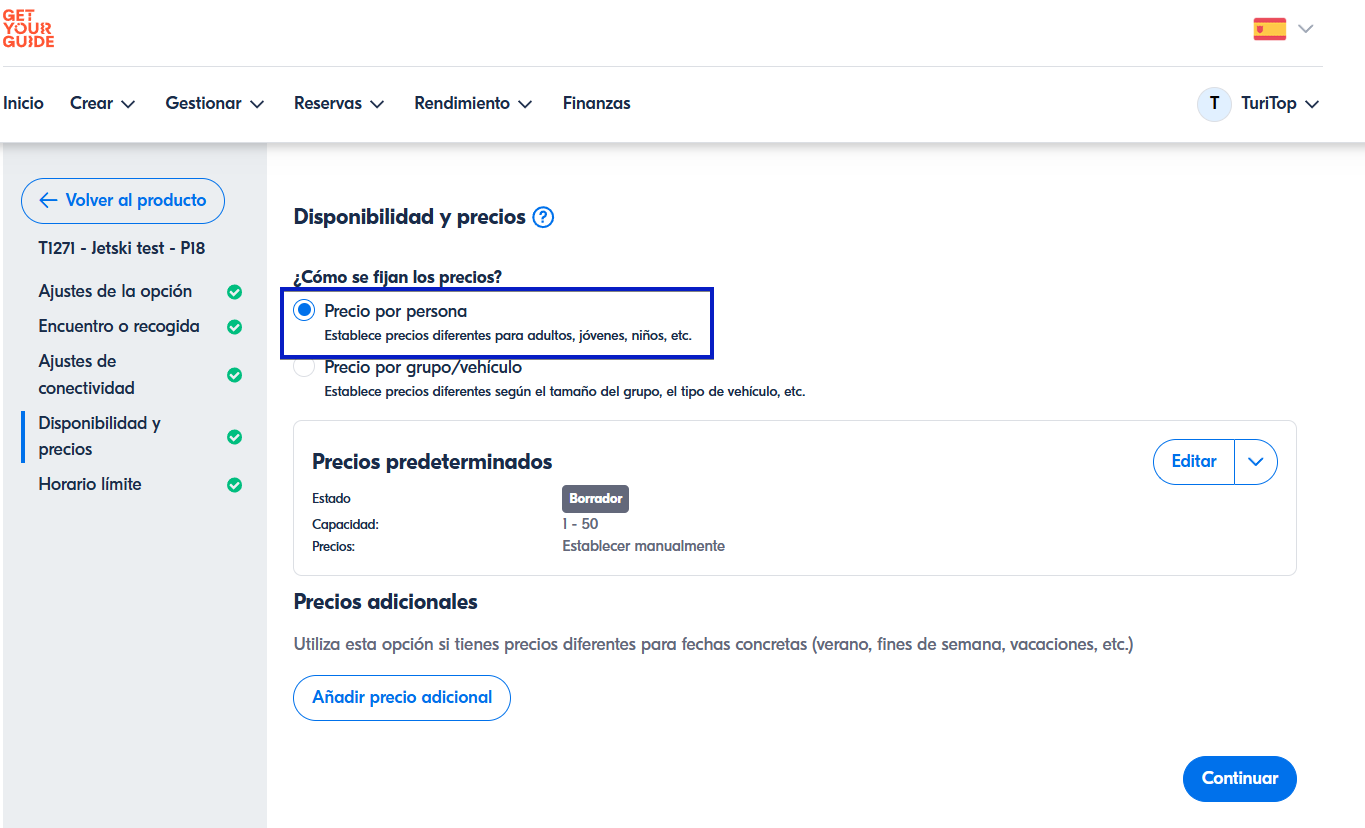
Task: Click green checkmark next to Encuentro o recogida
Action: 234,327
